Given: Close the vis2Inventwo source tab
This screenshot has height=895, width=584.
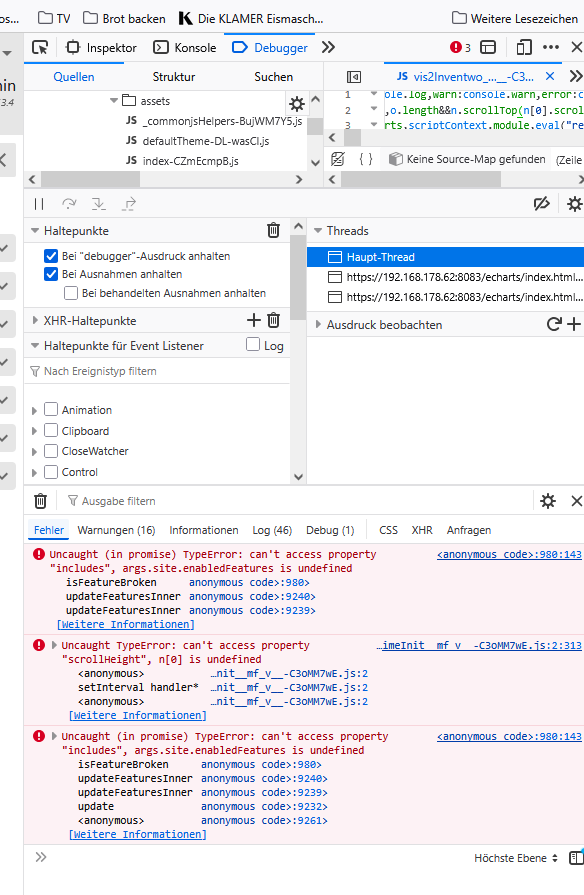Looking at the screenshot, I should [x=550, y=76].
